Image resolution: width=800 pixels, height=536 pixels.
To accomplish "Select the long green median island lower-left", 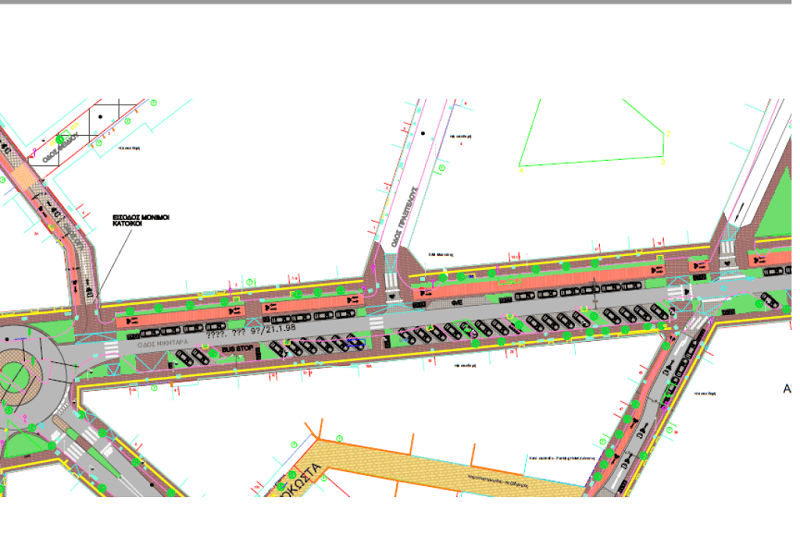I will click(x=94, y=452).
